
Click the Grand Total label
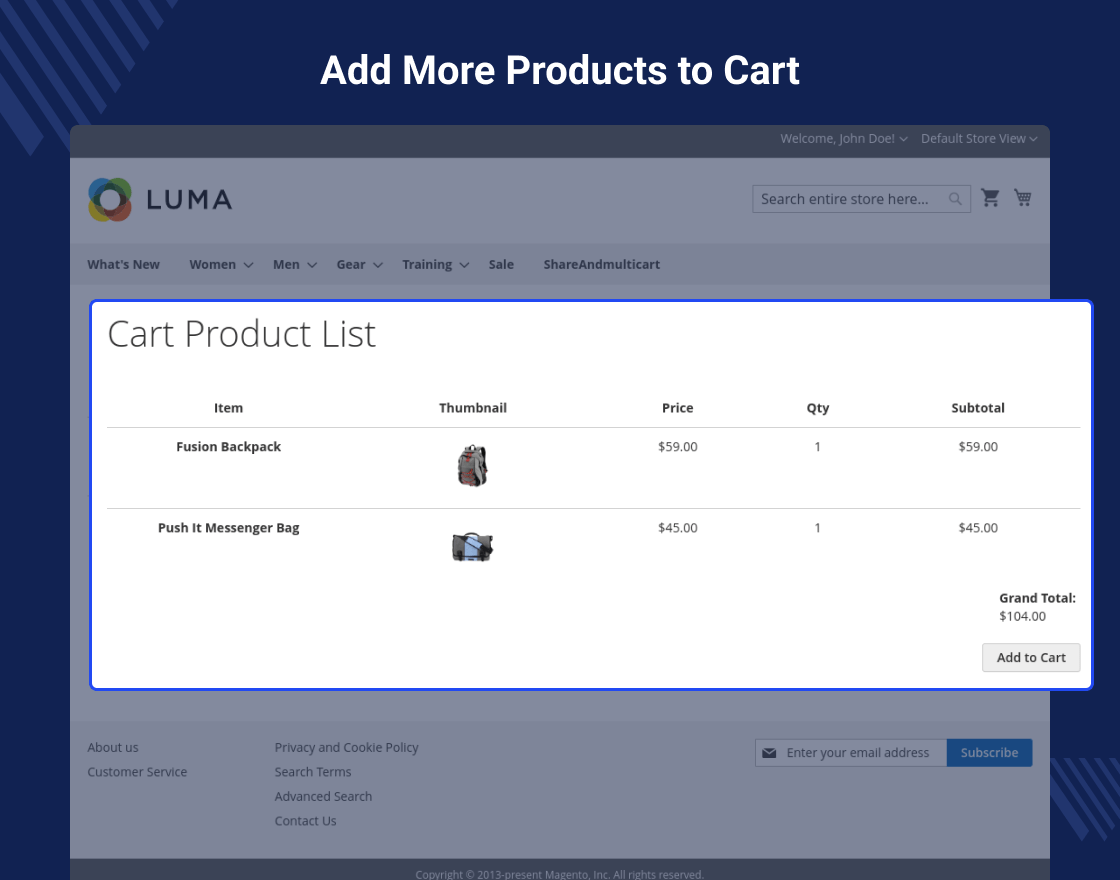point(1037,598)
